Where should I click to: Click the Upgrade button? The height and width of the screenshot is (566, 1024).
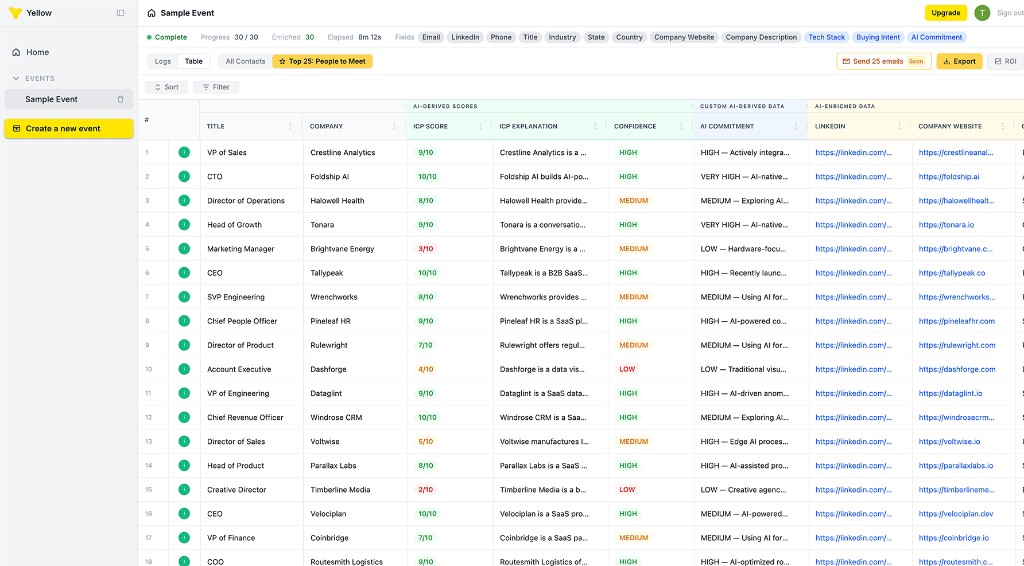tap(946, 13)
